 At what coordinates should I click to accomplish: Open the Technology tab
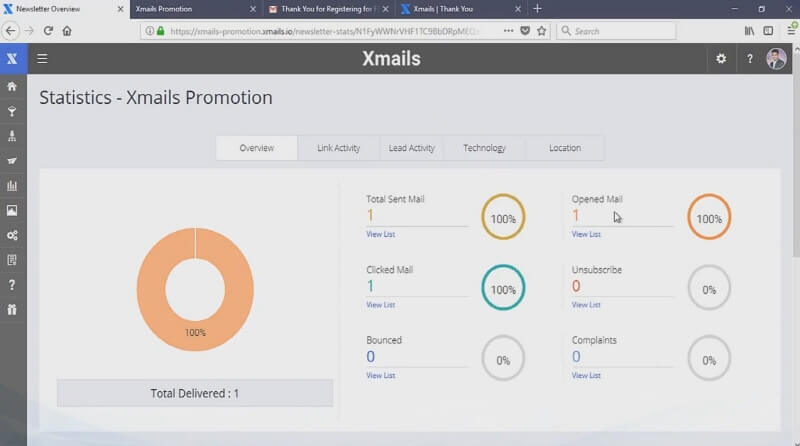pos(484,148)
